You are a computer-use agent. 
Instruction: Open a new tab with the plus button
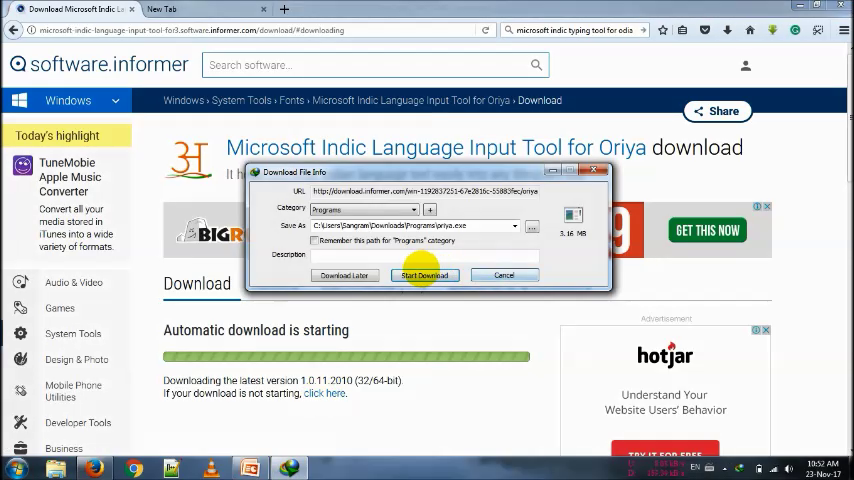(x=284, y=9)
